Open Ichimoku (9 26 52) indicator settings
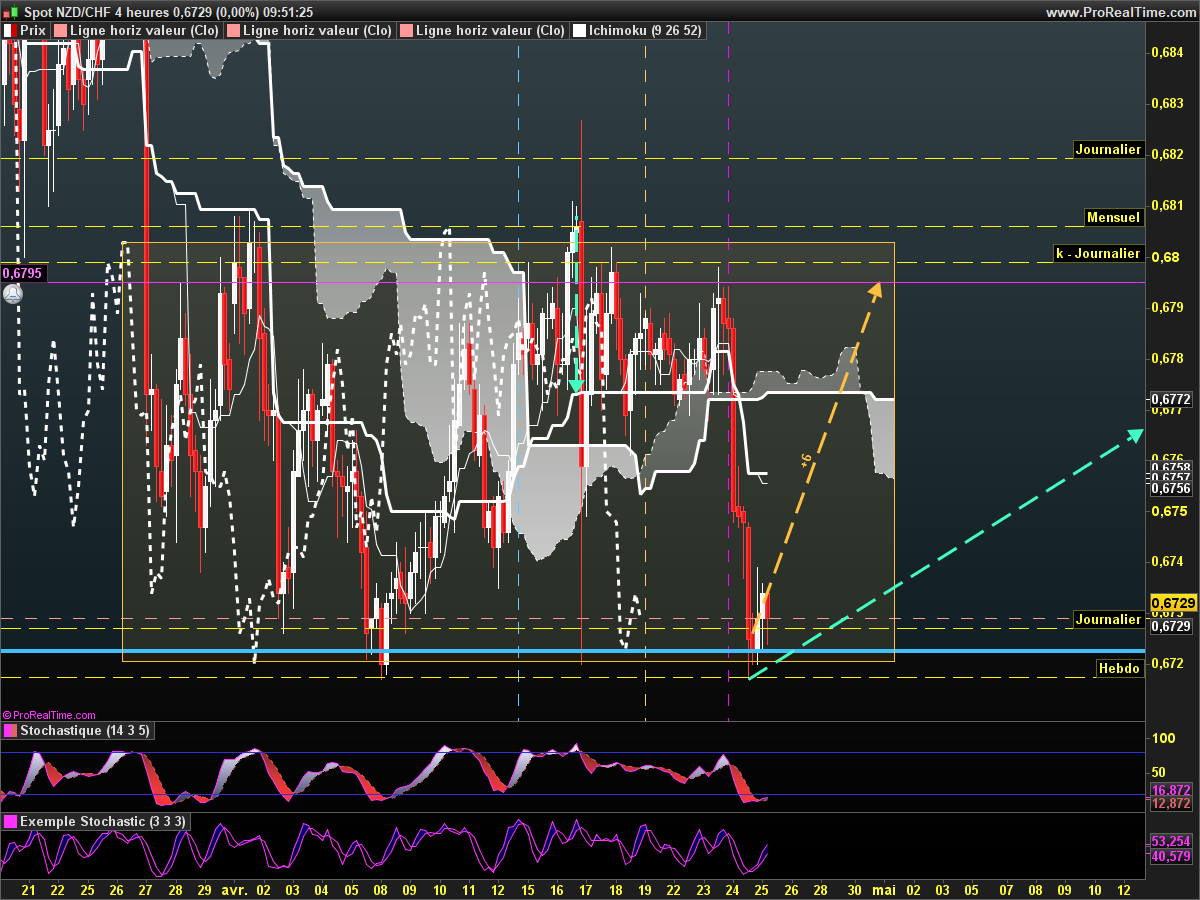Screen dimensions: 1200x900 [x=646, y=31]
